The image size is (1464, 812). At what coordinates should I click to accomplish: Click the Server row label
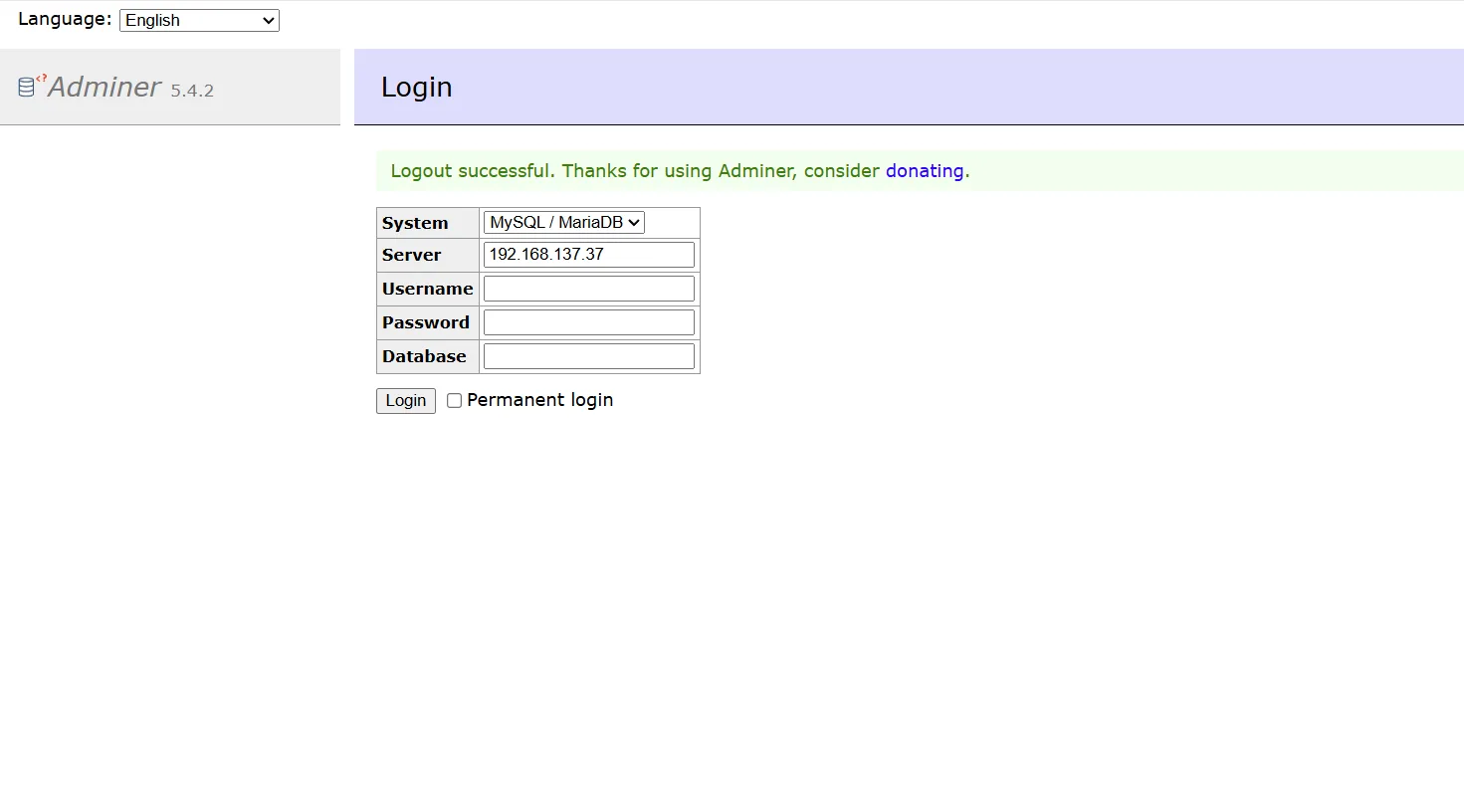[411, 255]
